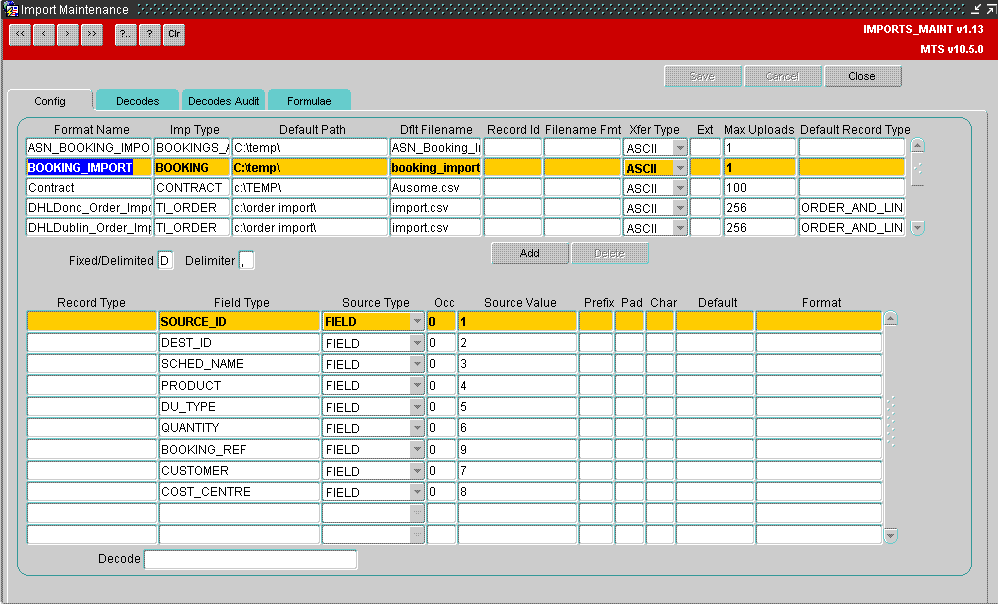Viewport: 998px width, 604px height.
Task: Click the Close button
Action: 862,76
